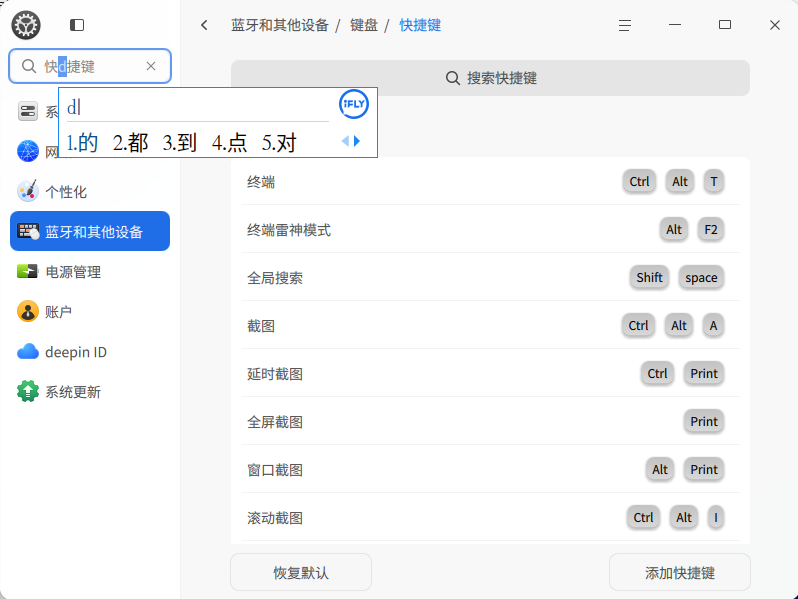Select the 终端雷神模式 shortcut row
This screenshot has height=599, width=798.
[x=490, y=229]
